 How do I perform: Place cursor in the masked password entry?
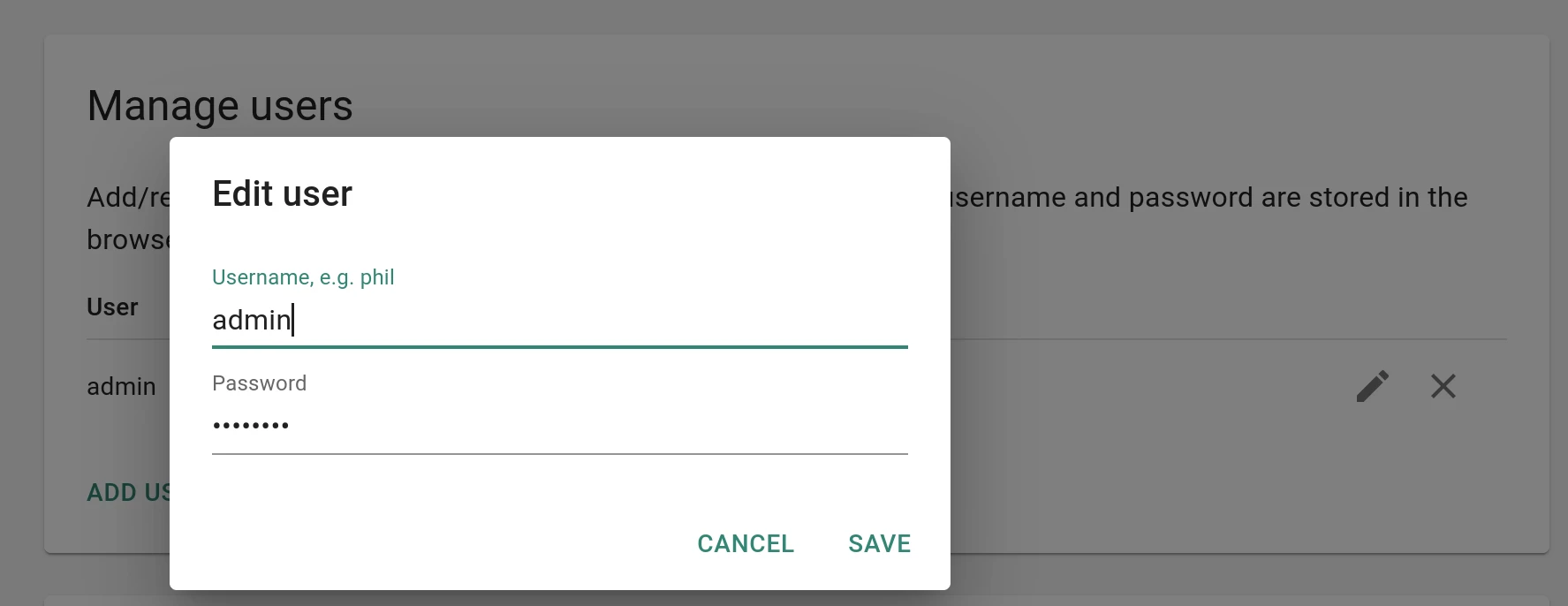click(559, 427)
